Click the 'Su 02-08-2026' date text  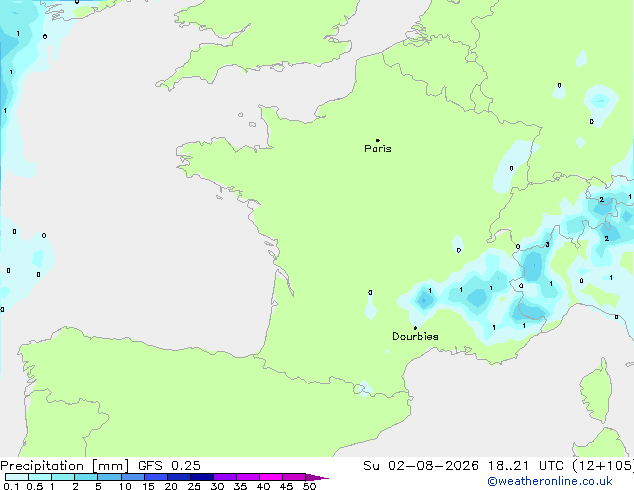pyautogui.click(x=421, y=466)
